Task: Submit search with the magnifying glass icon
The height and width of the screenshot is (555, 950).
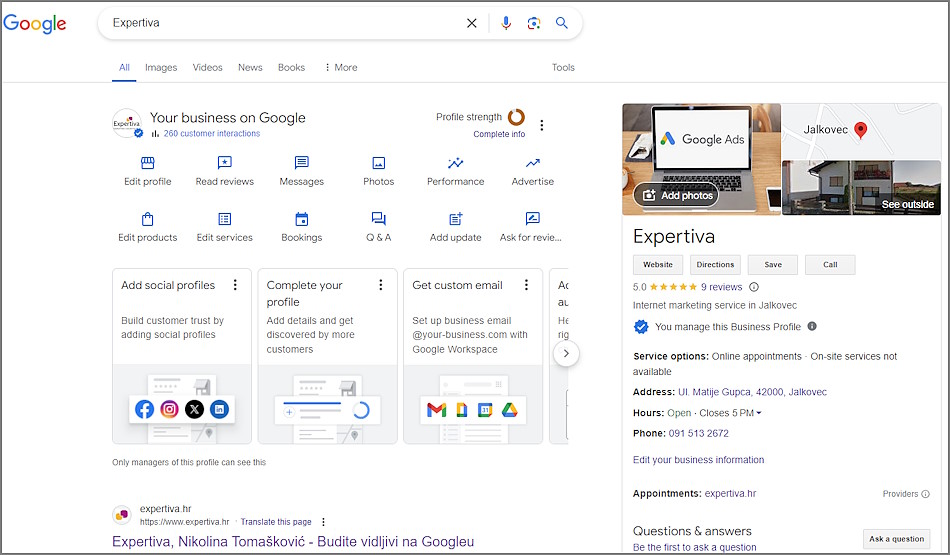Action: click(x=562, y=23)
